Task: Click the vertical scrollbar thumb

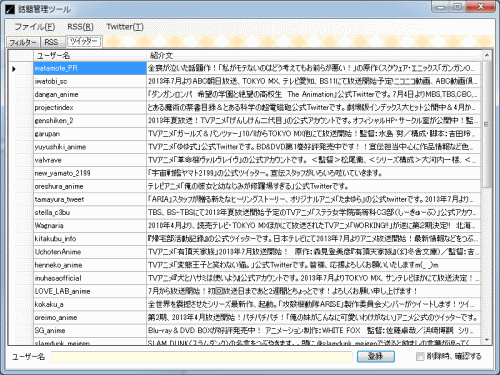Action: pos(486,124)
